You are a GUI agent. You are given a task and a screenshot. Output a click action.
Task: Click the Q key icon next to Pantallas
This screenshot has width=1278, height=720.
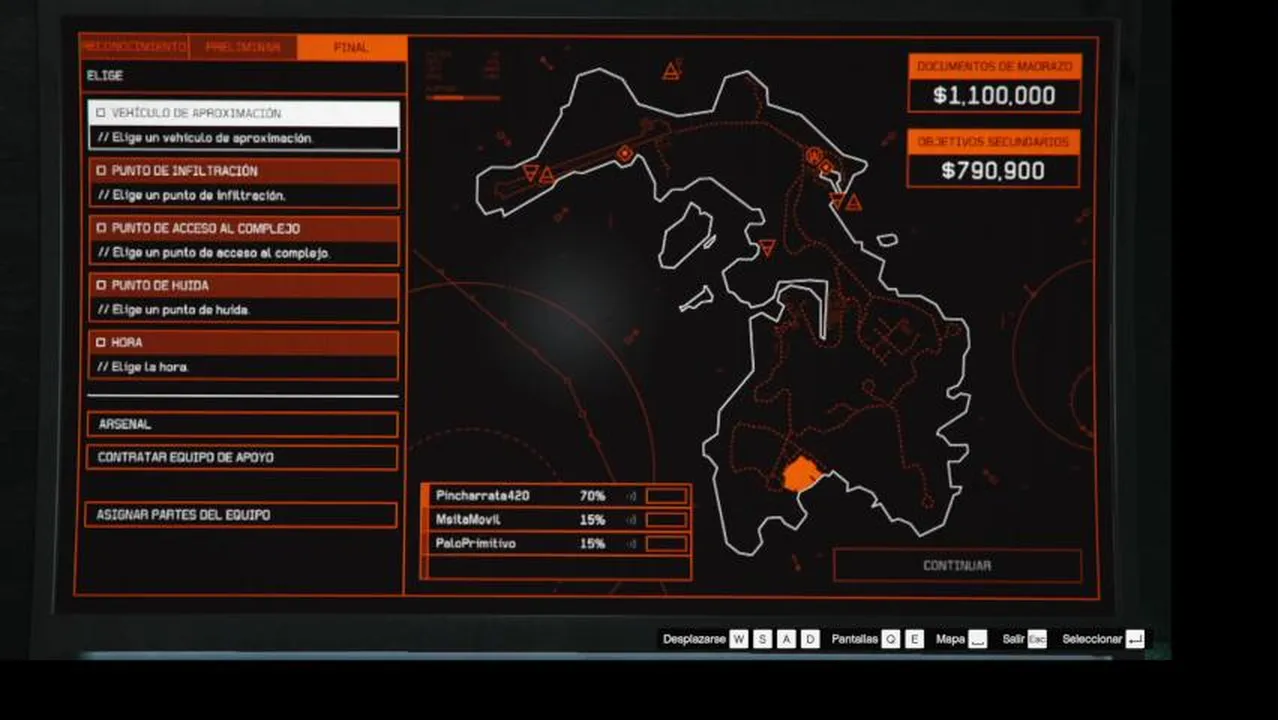890,639
